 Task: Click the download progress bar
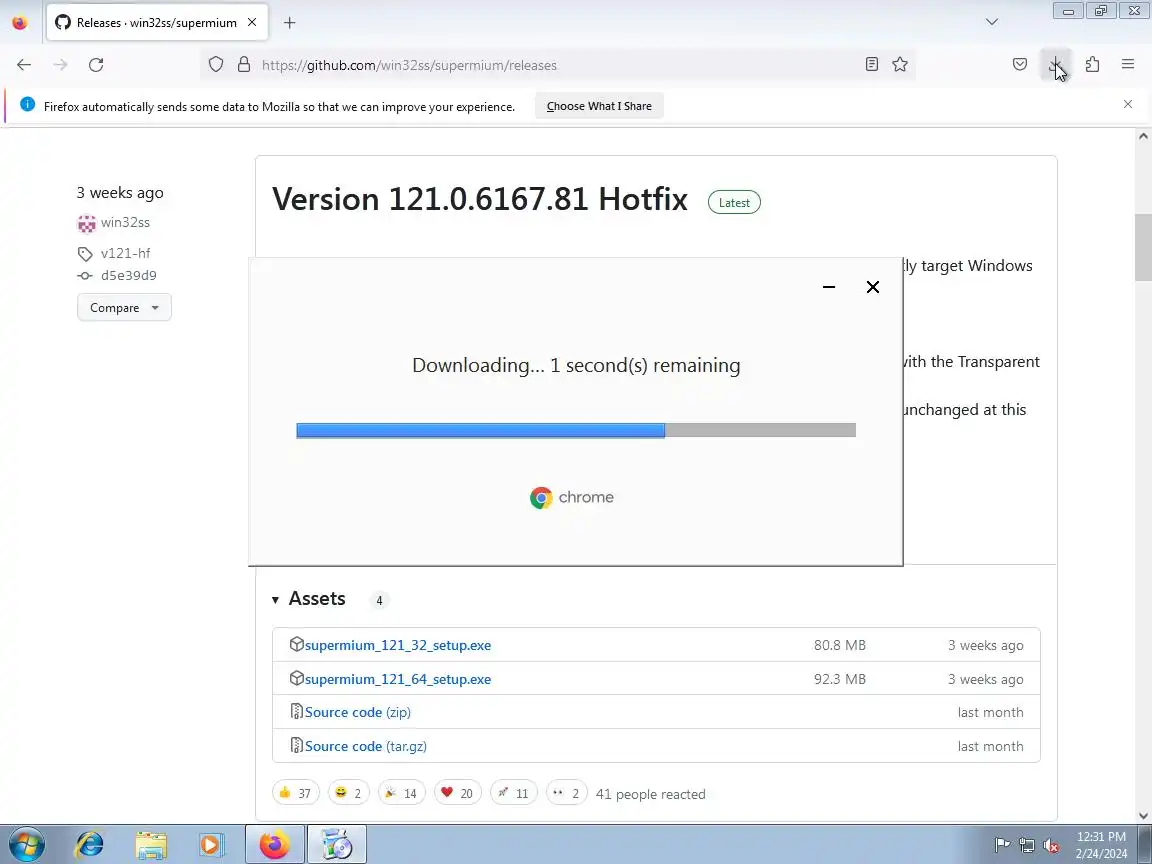tap(576, 430)
